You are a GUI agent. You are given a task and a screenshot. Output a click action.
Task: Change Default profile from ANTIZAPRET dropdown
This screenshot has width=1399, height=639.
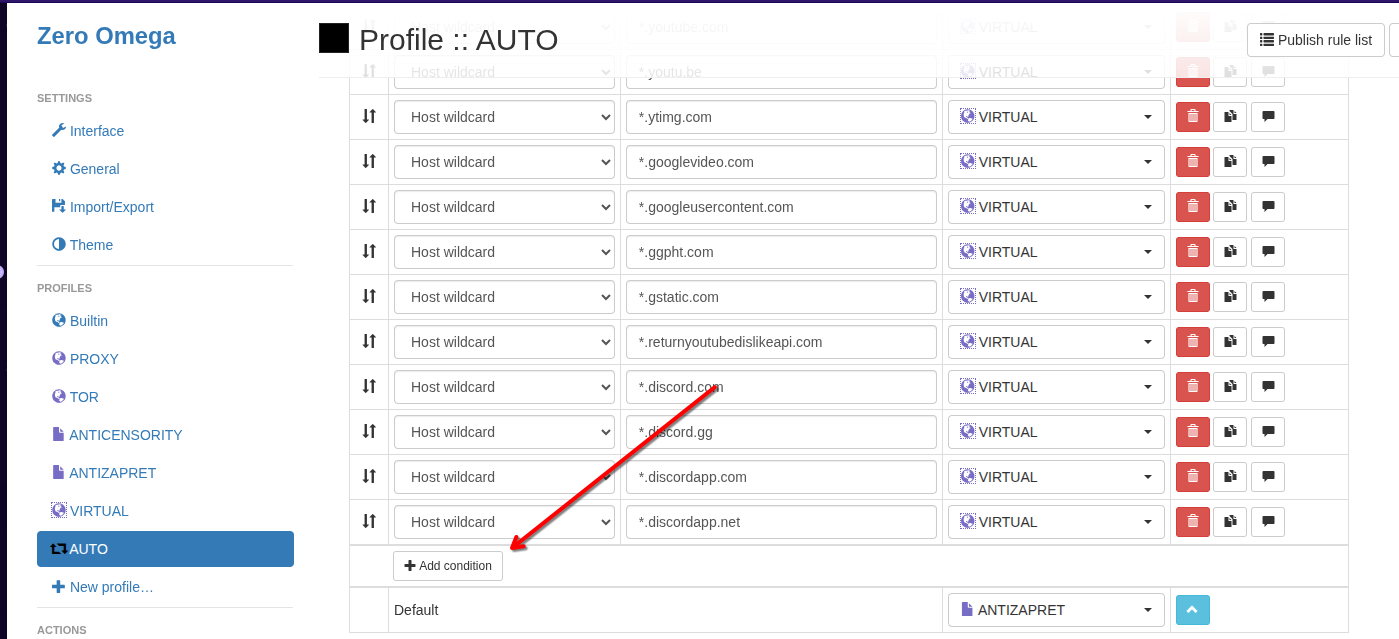[x=1056, y=610]
